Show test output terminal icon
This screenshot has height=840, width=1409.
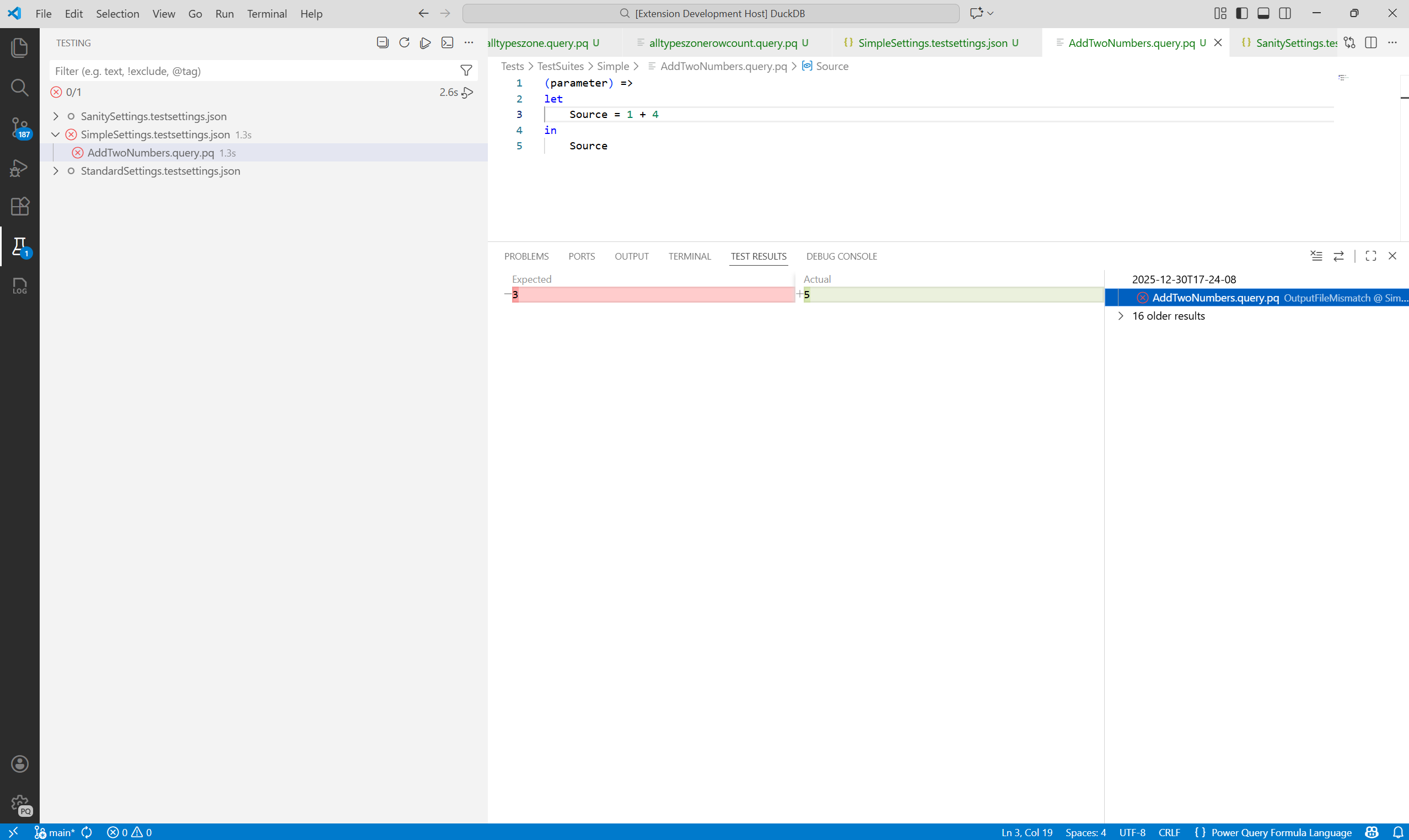(x=447, y=42)
